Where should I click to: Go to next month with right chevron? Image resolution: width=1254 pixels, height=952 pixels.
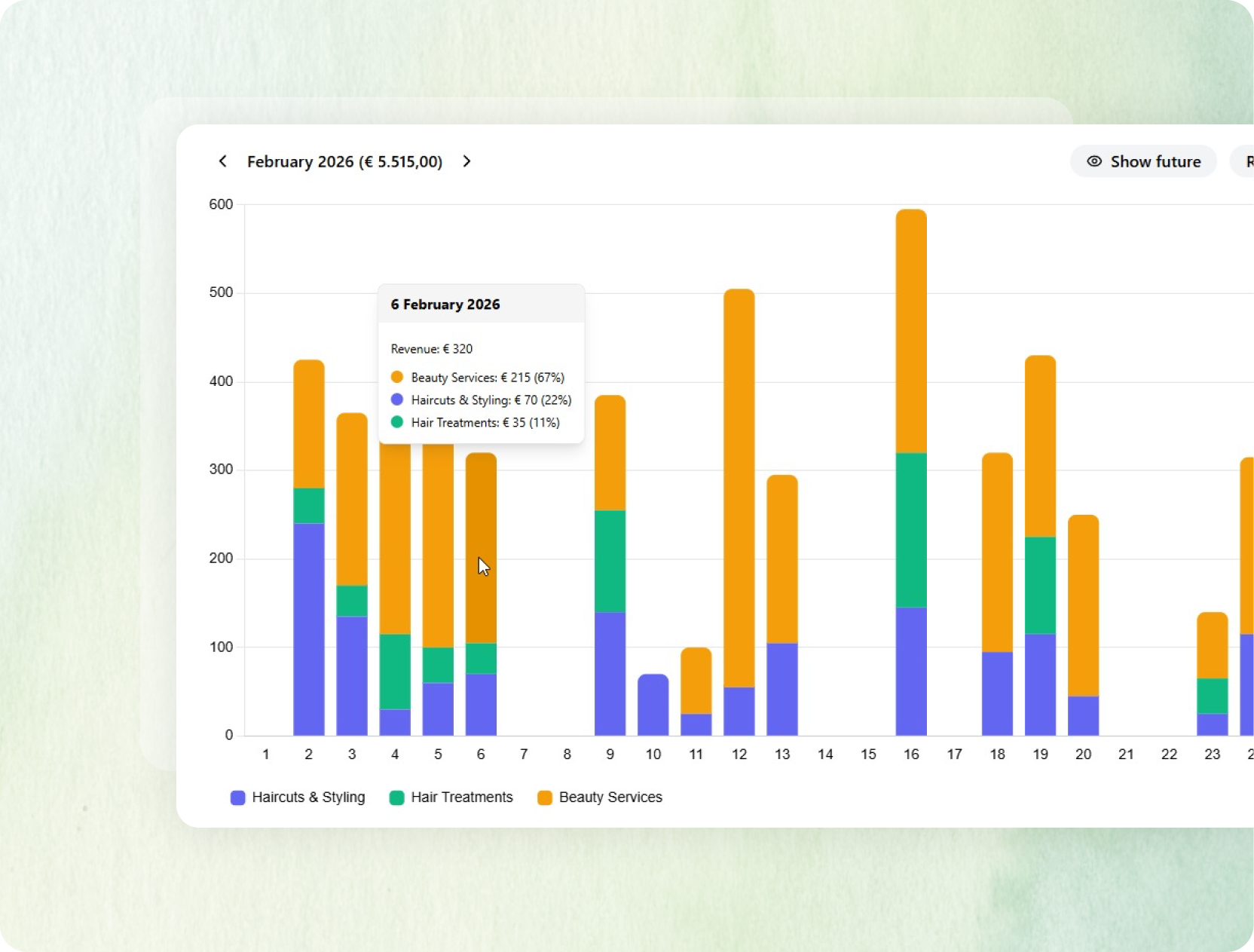coord(466,161)
